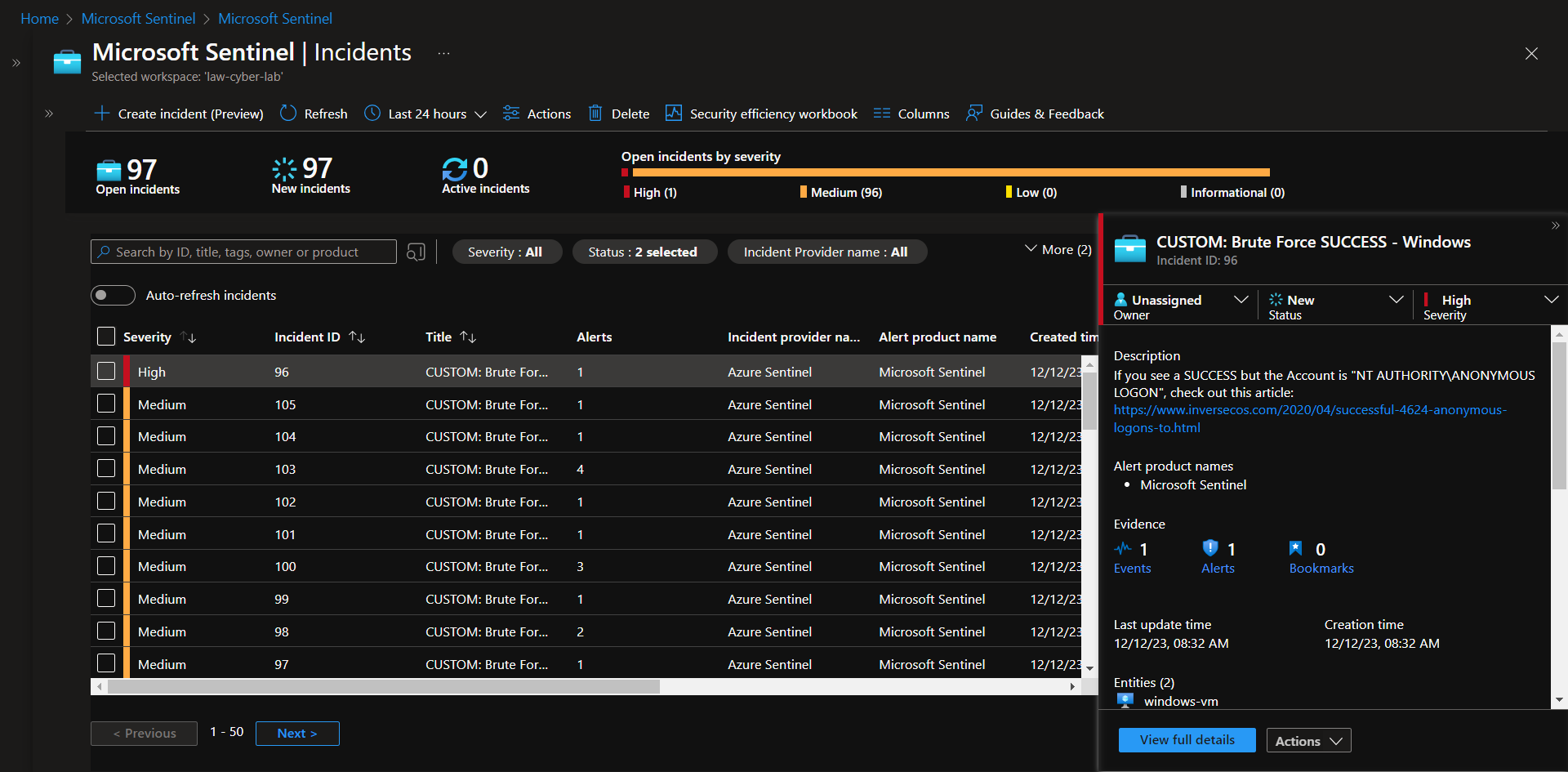Expand the Sentinel navigation pane chevrons

pyautogui.click(x=49, y=114)
